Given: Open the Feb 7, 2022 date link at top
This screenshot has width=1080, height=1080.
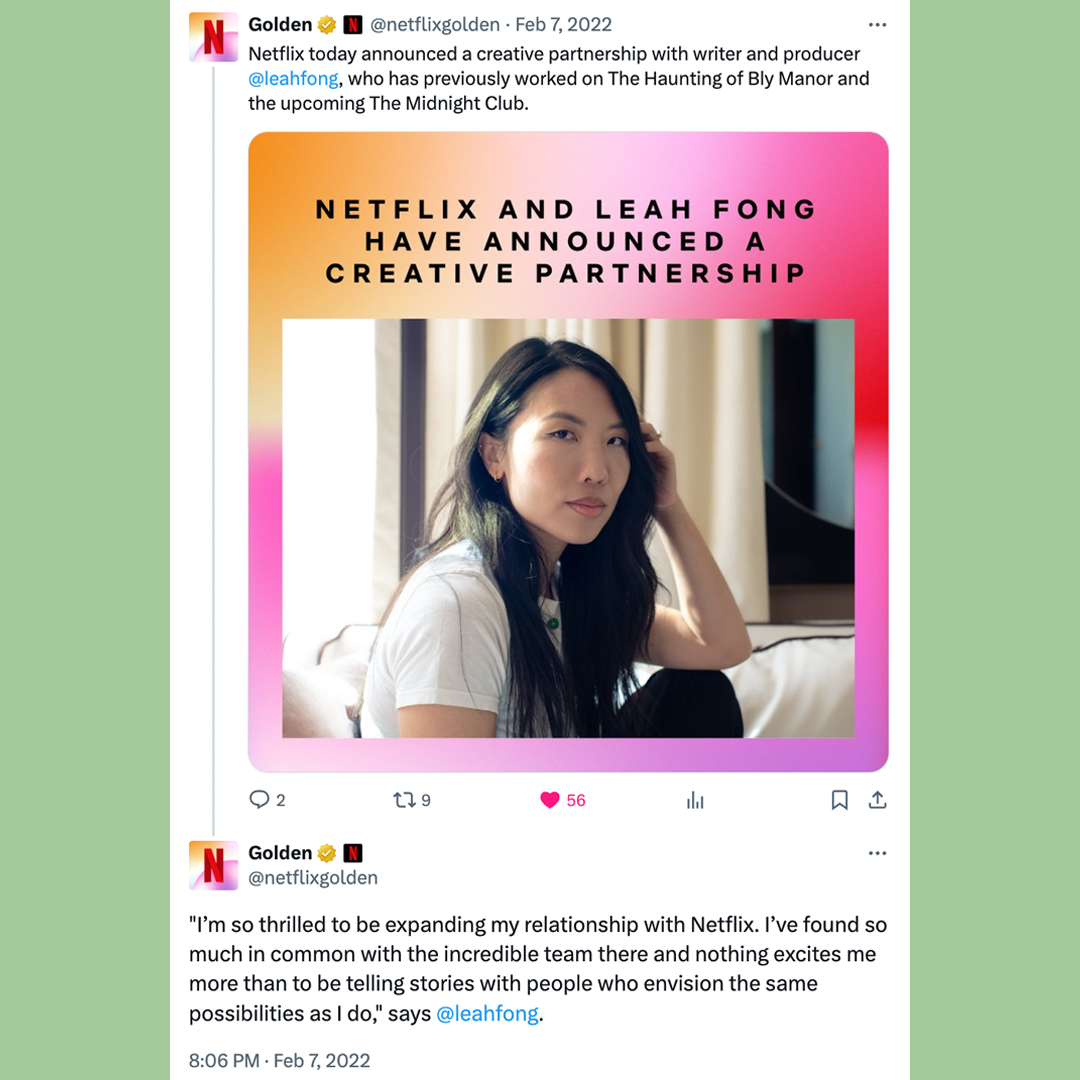Looking at the screenshot, I should coord(563,25).
